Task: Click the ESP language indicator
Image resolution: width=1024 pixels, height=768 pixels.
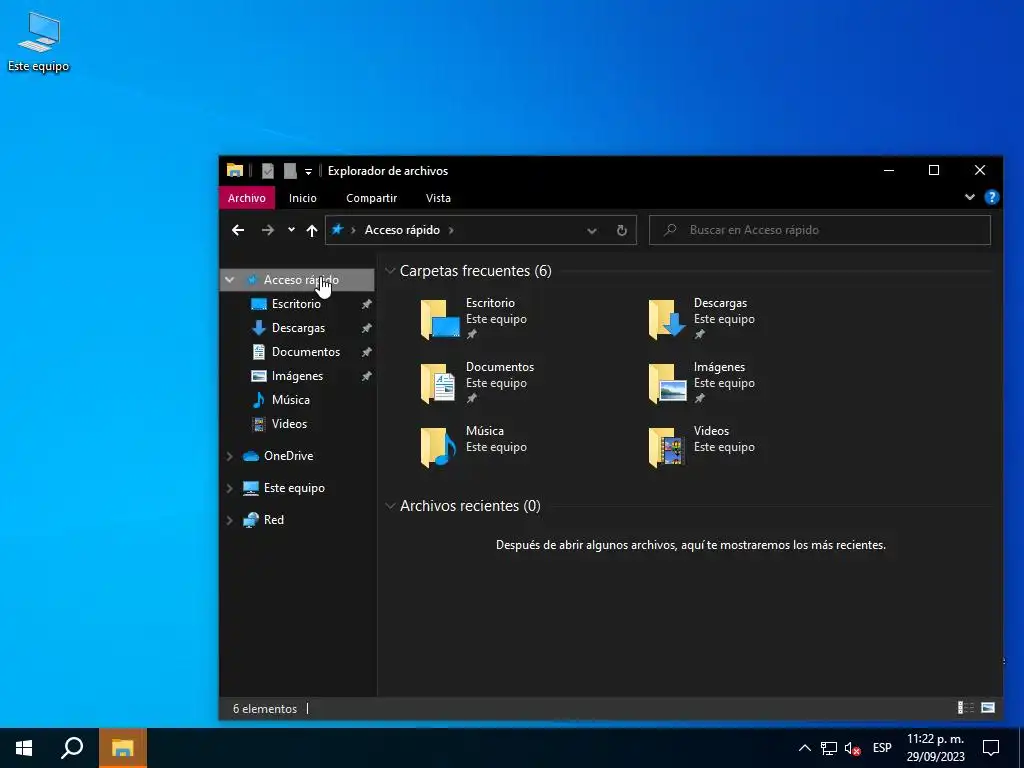Action: [x=882, y=748]
